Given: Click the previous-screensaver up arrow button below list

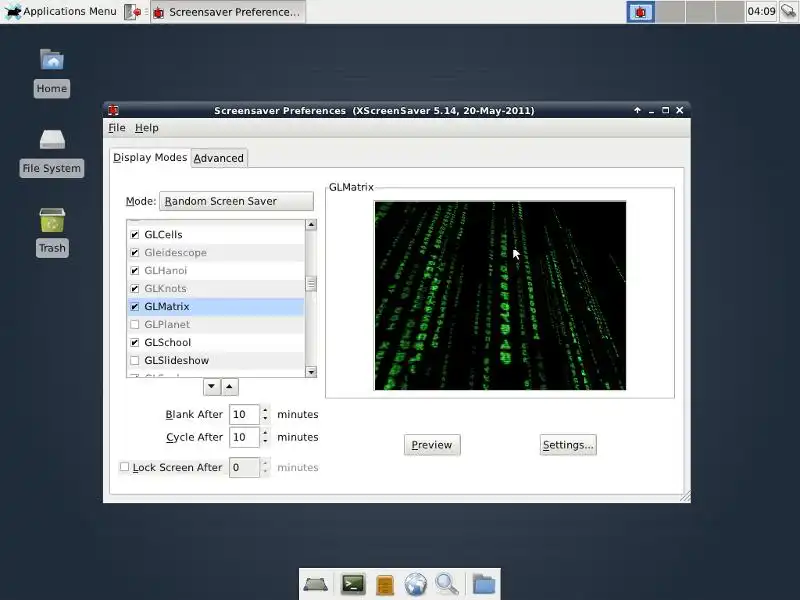Looking at the screenshot, I should 230,387.
